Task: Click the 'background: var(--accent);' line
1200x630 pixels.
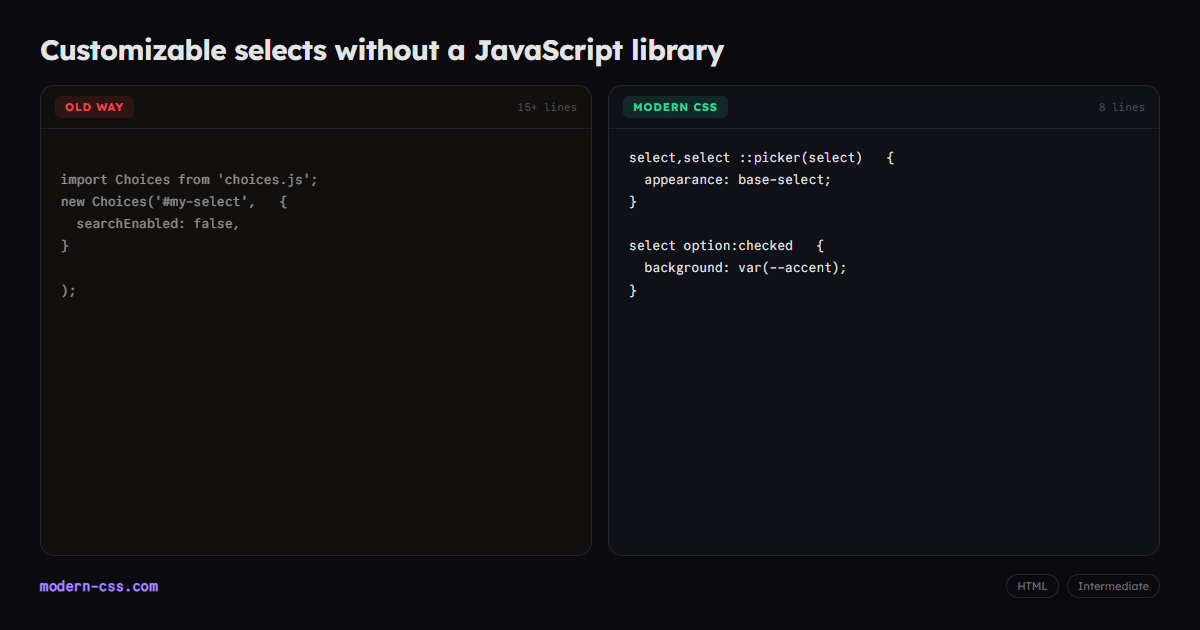Action: click(x=745, y=268)
